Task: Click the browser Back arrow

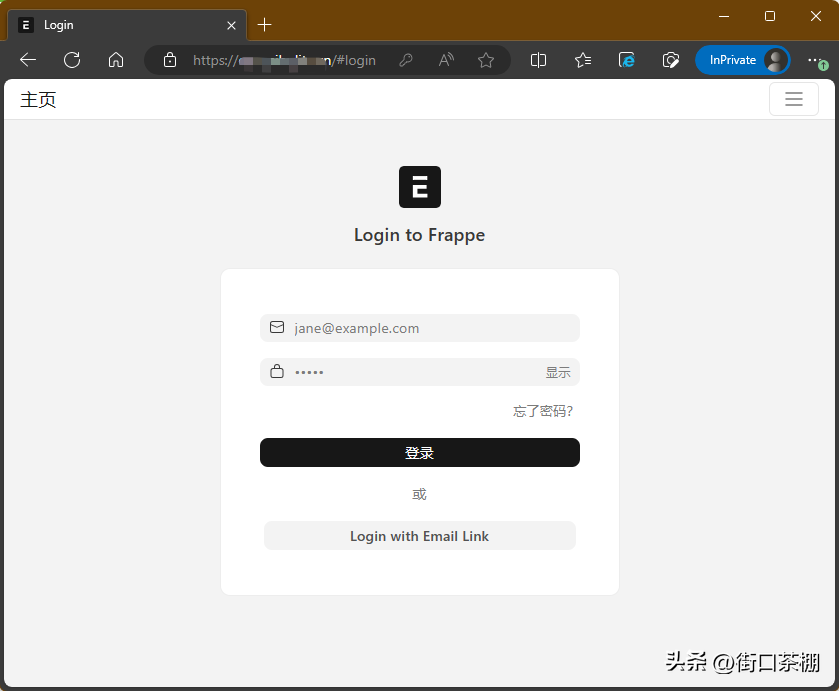Action: pyautogui.click(x=28, y=60)
